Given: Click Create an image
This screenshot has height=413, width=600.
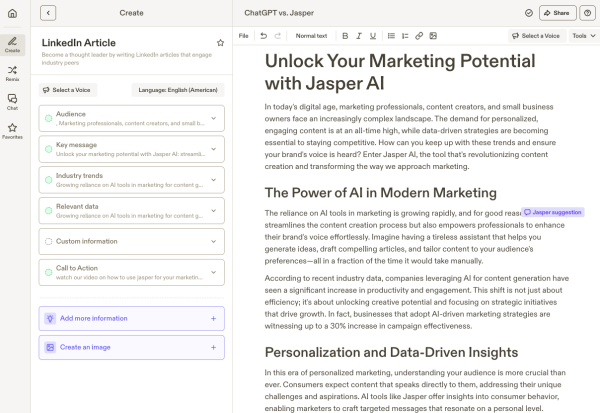Looking at the screenshot, I should [x=132, y=348].
